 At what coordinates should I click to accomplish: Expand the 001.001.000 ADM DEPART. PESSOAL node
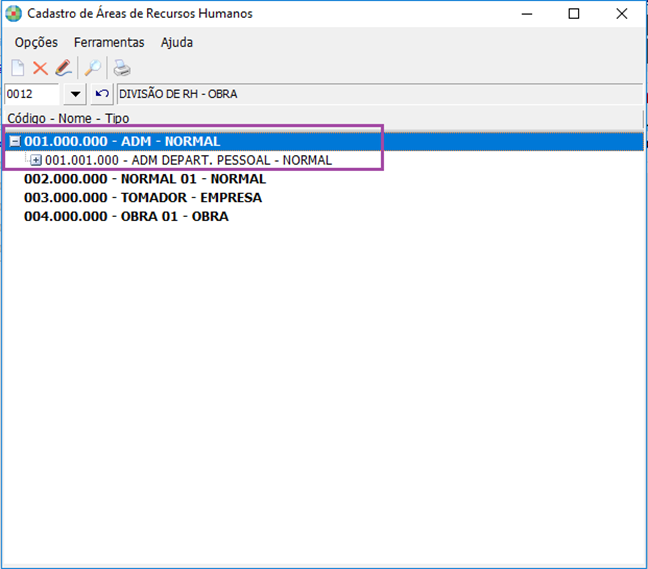(x=36, y=160)
